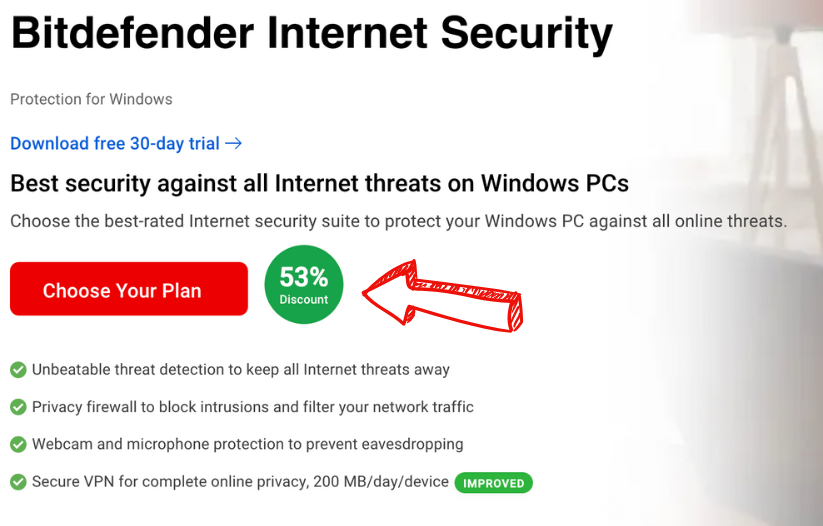
Task: Open the Download free 30-day trial link
Action: click(x=115, y=144)
